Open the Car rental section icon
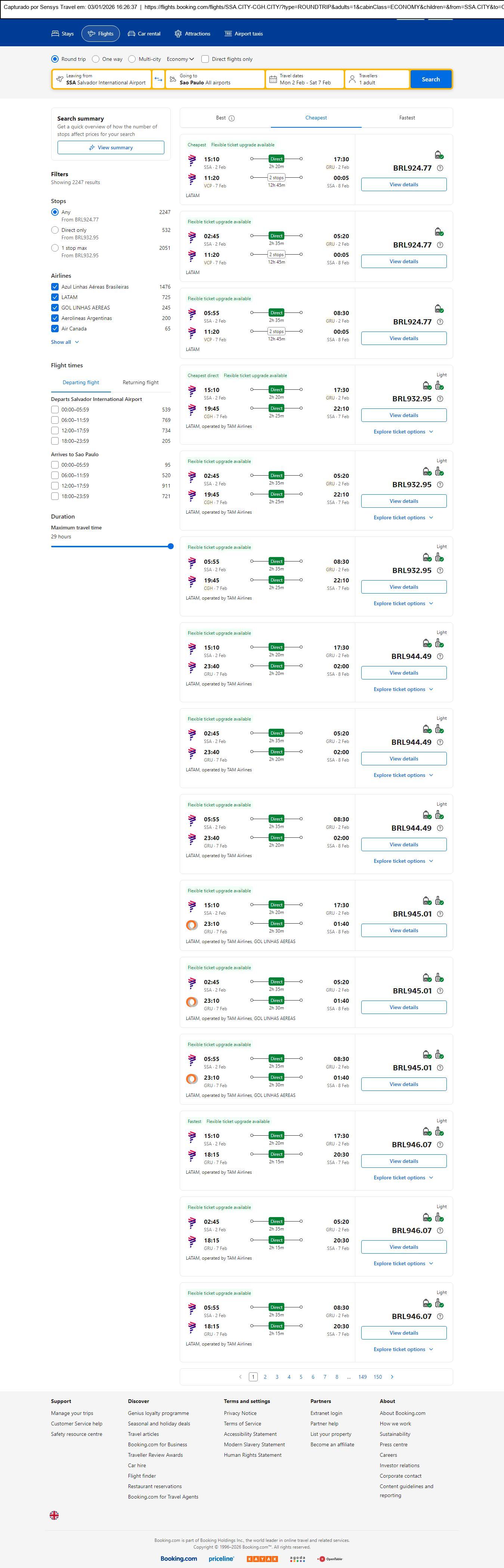 [132, 34]
